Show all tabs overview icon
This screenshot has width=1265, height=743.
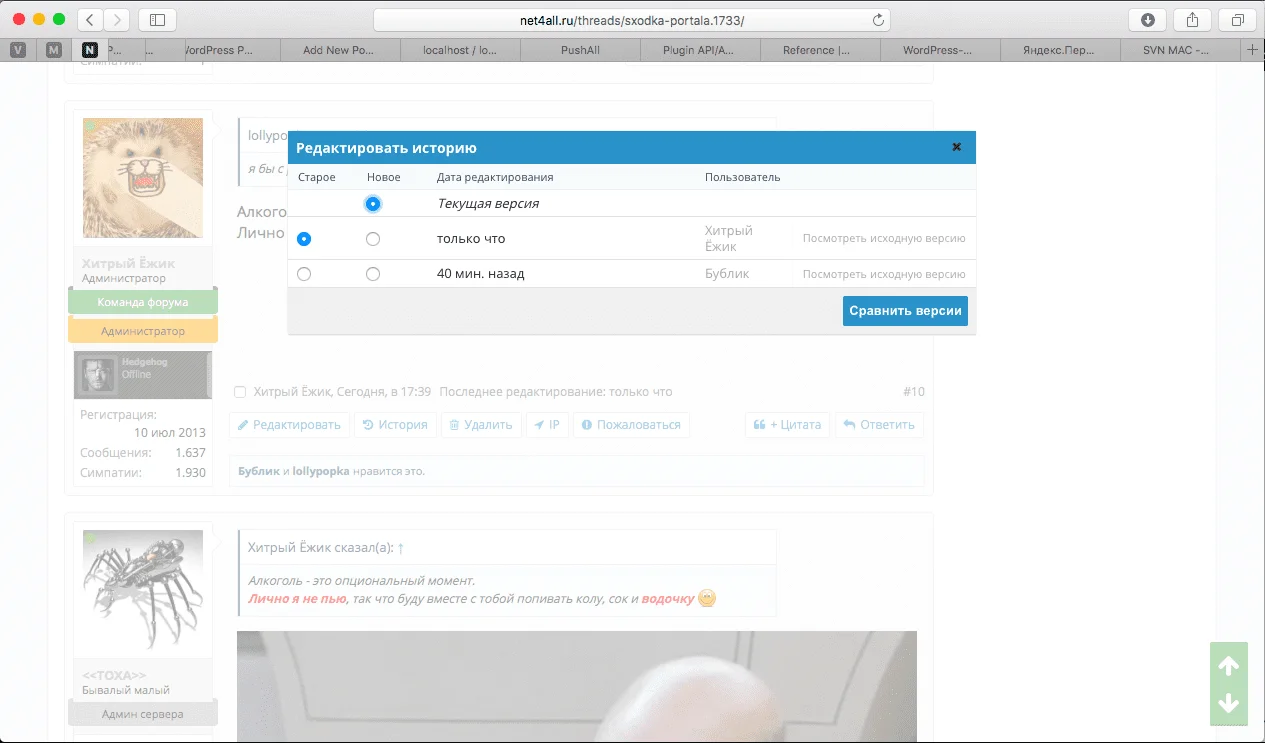(x=1237, y=20)
